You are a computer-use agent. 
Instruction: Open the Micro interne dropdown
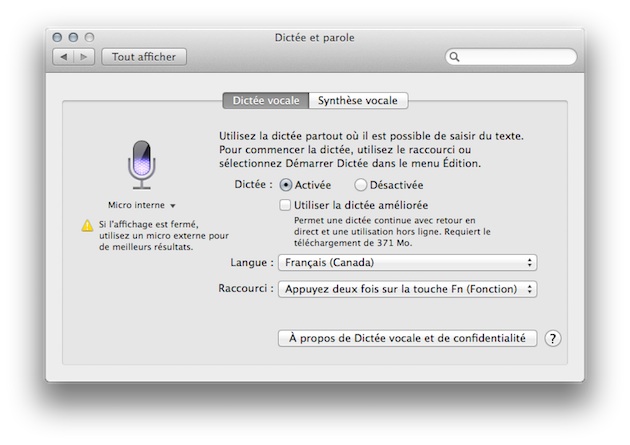pyautogui.click(x=141, y=205)
